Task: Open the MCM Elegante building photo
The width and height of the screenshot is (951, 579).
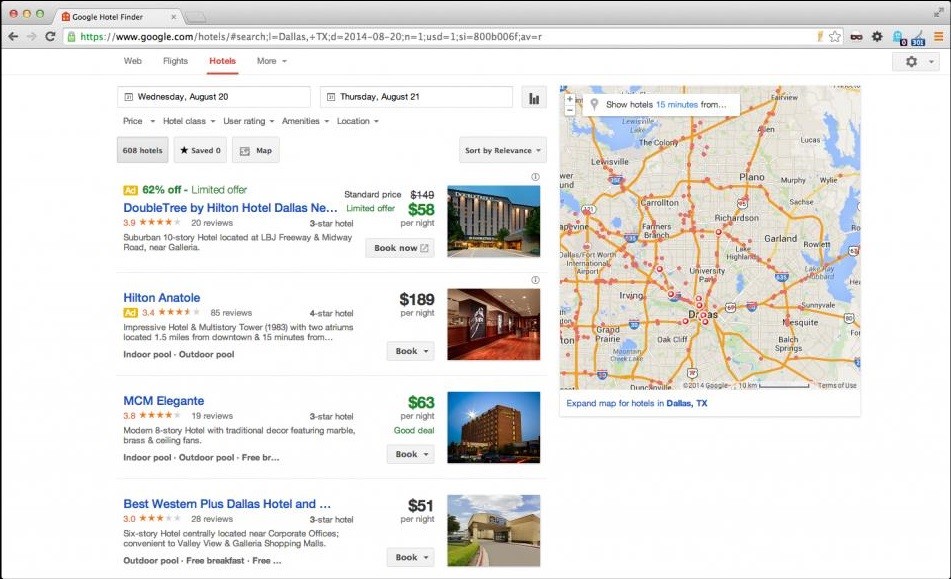Action: click(494, 427)
